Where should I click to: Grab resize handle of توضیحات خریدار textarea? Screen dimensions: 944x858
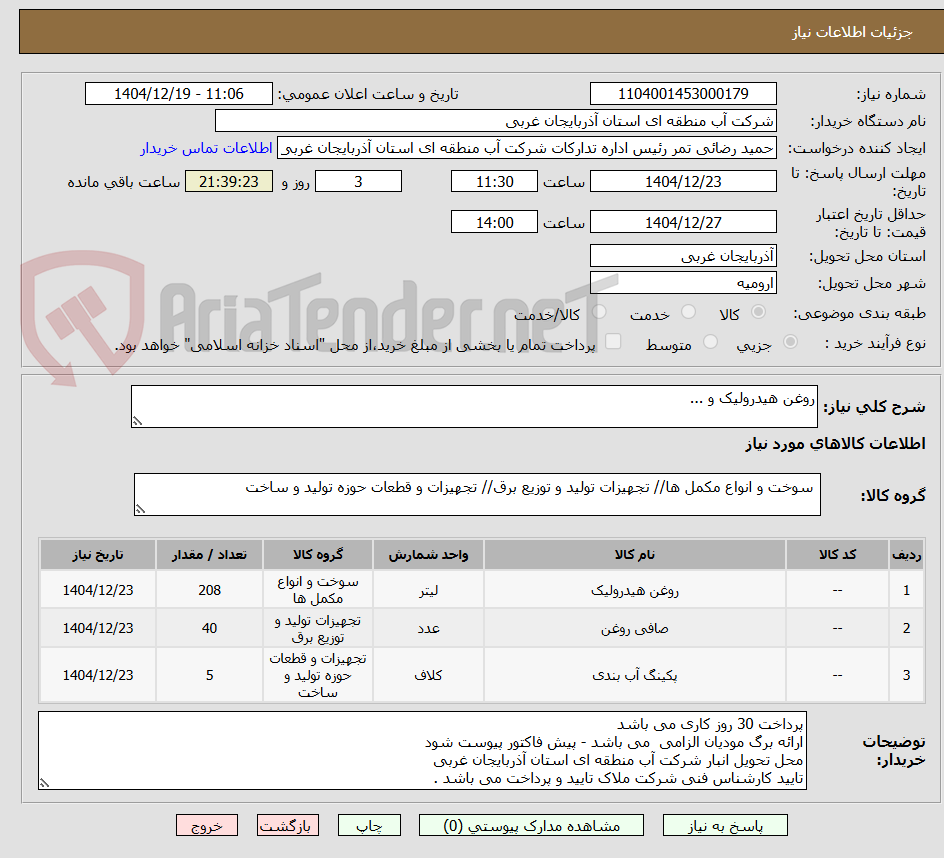coord(45,783)
